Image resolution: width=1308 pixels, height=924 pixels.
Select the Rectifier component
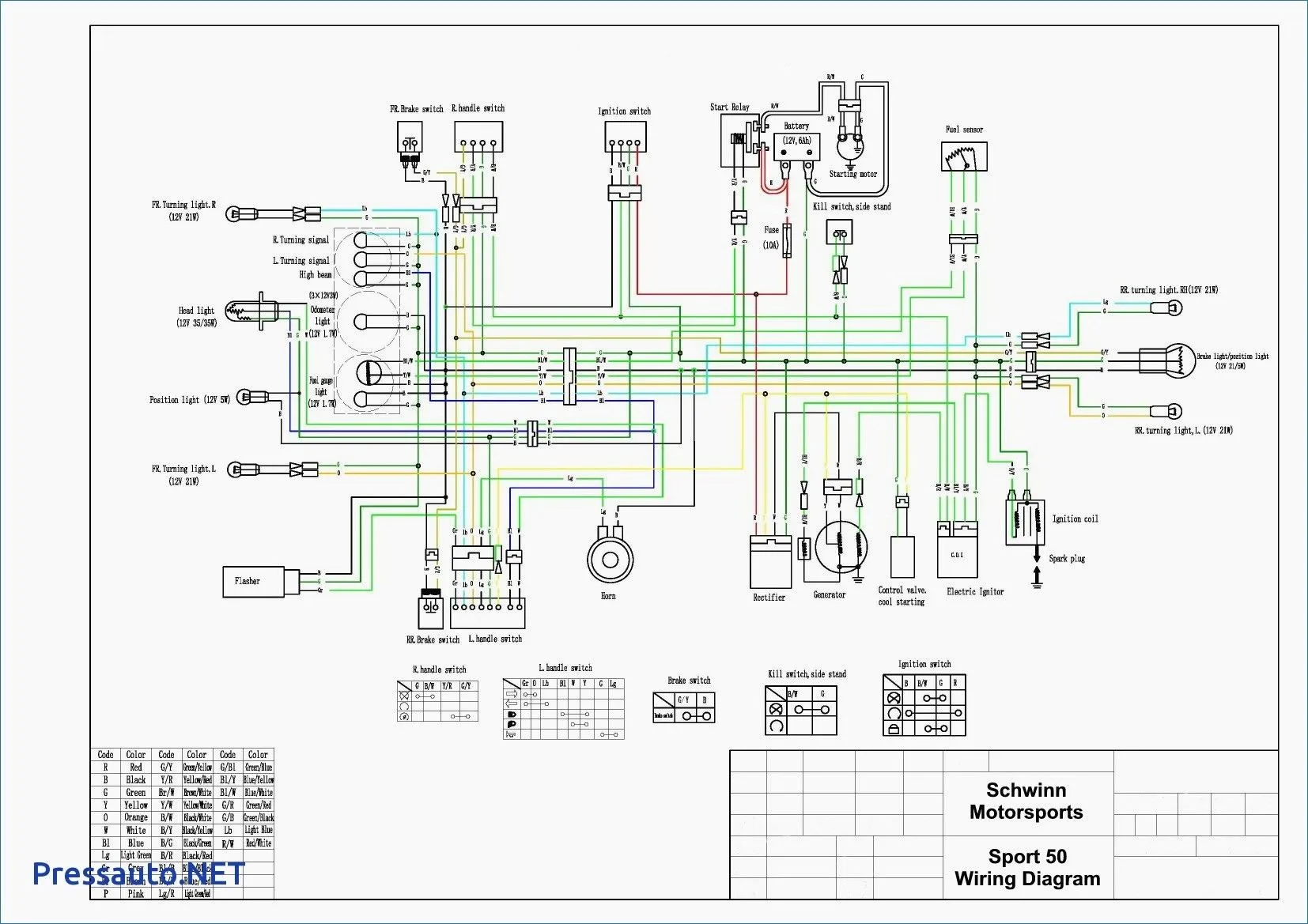[x=771, y=562]
